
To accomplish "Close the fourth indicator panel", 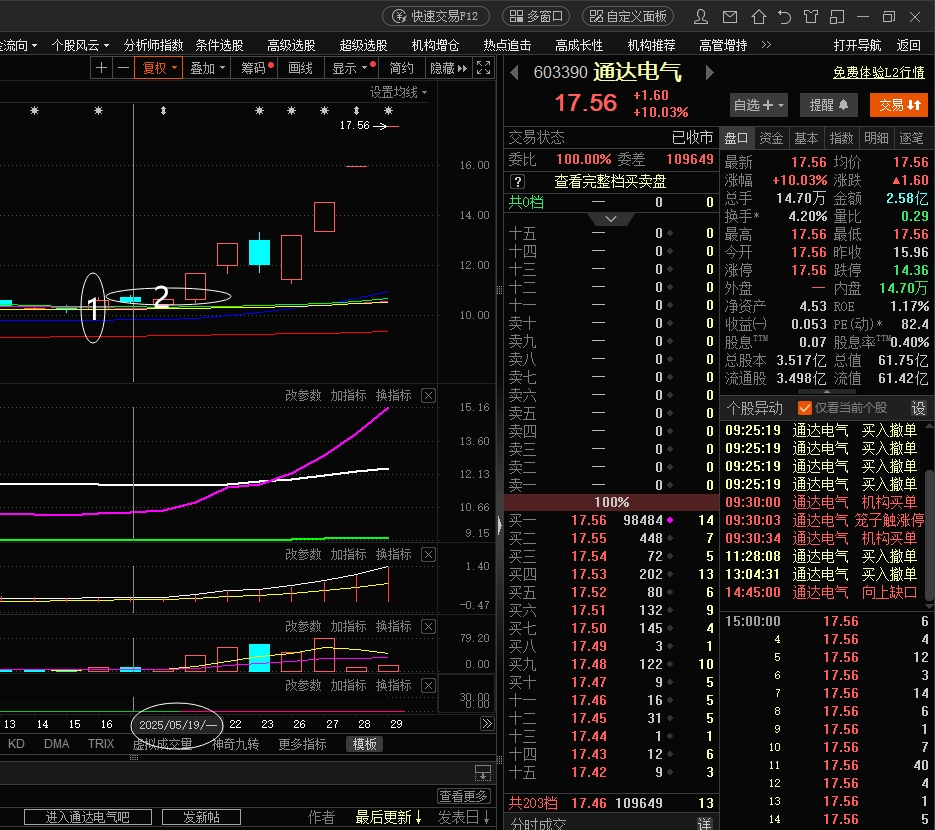I will [x=428, y=685].
